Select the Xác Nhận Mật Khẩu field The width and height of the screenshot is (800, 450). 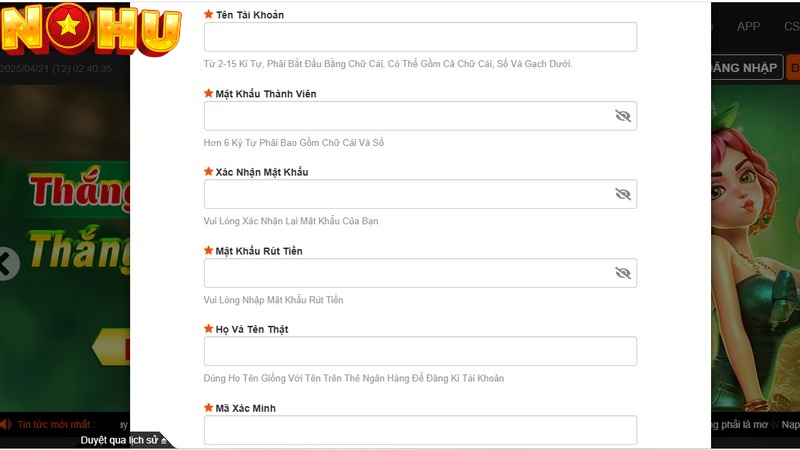(x=420, y=194)
